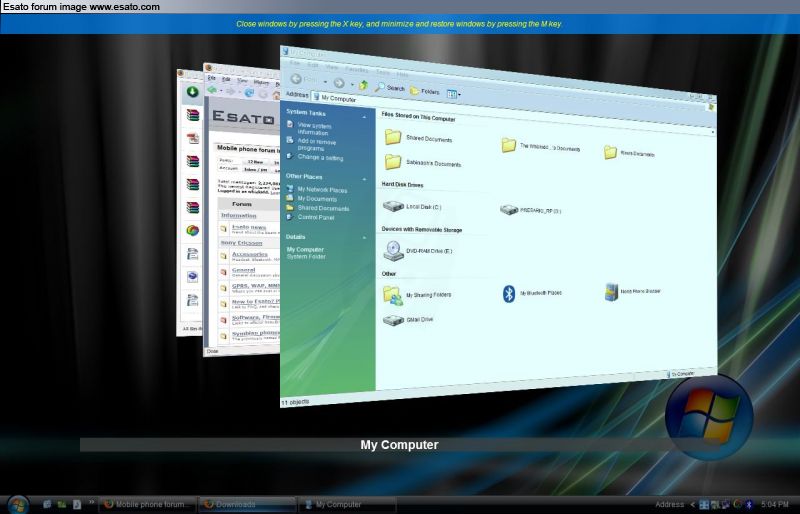Screen dimensions: 800x514
Task: Click the Forward arrow in My Computer toolbar
Action: [339, 83]
